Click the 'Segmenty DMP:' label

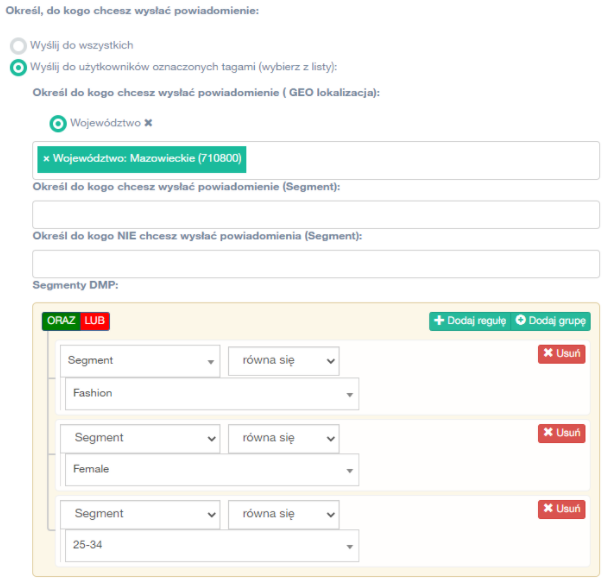76,285
